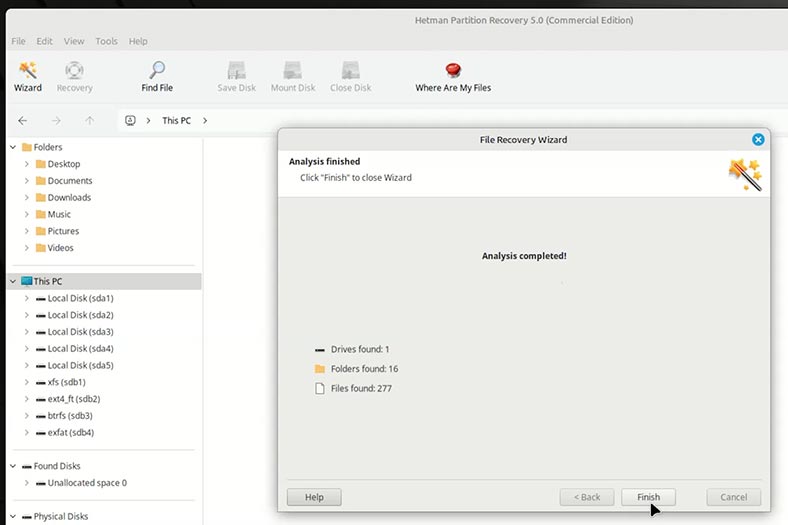The width and height of the screenshot is (788, 525).
Task: Click the Mount Disk toolbar icon
Action: (292, 70)
